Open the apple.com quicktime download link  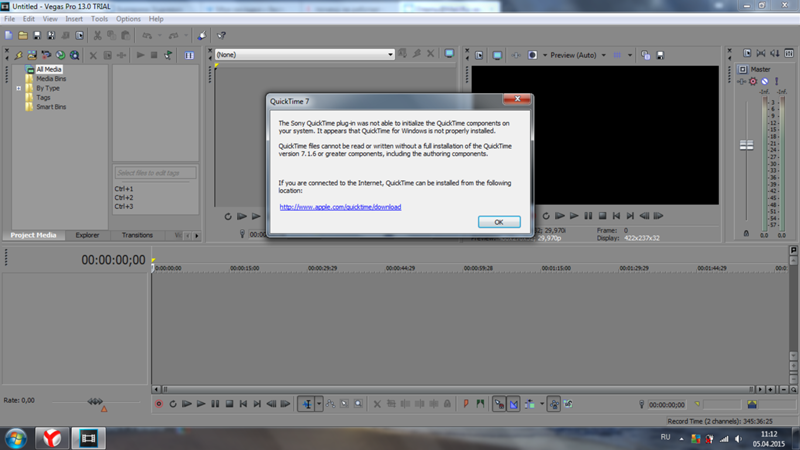(x=340, y=207)
